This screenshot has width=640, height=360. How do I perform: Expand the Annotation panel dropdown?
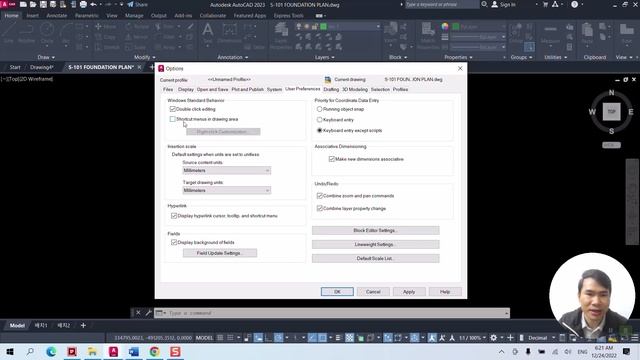(x=233, y=58)
